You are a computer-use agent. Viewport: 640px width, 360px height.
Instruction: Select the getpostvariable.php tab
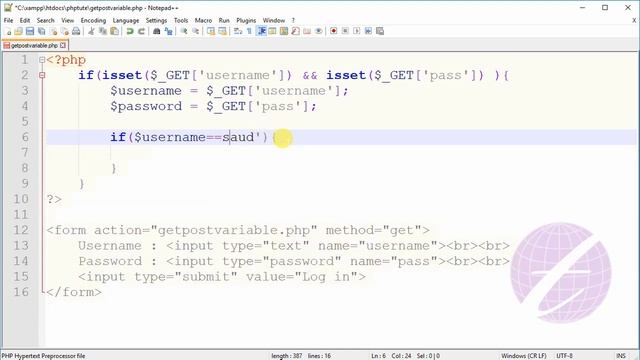tap(35, 45)
